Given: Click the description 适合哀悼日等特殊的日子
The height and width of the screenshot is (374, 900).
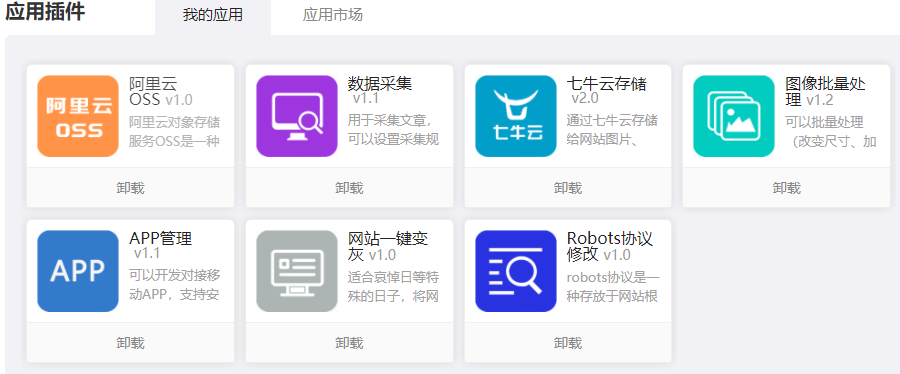Looking at the screenshot, I should (393, 287).
